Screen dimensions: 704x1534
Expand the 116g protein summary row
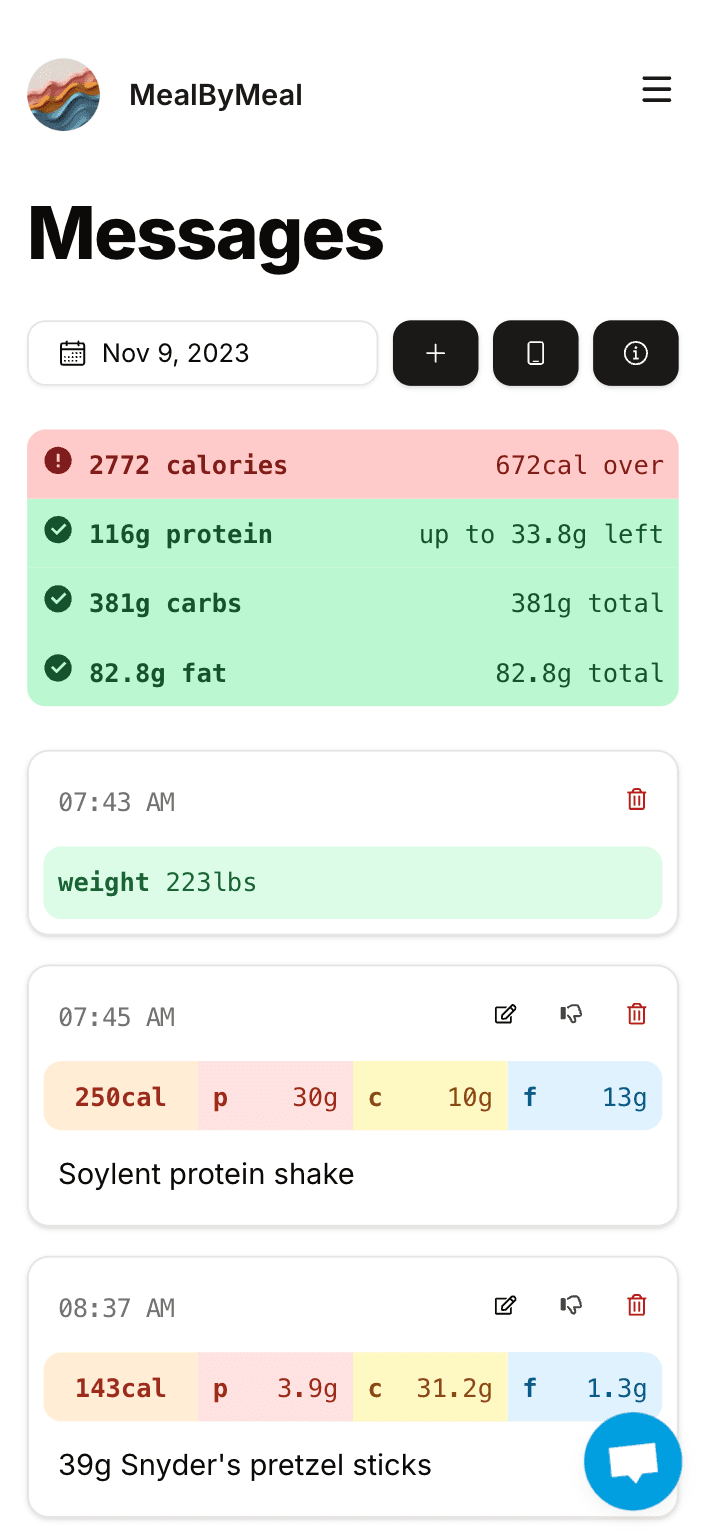click(352, 534)
